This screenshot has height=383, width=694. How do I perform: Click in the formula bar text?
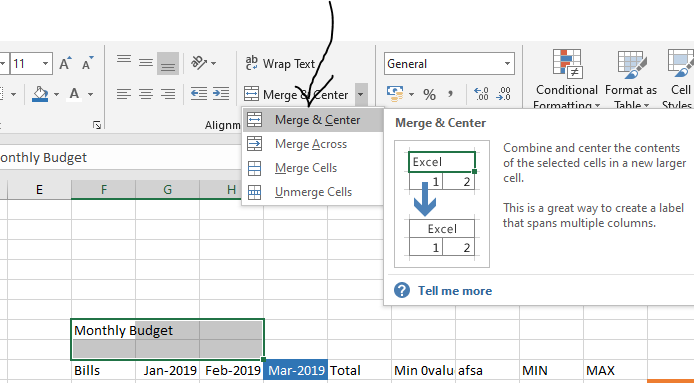click(x=43, y=158)
